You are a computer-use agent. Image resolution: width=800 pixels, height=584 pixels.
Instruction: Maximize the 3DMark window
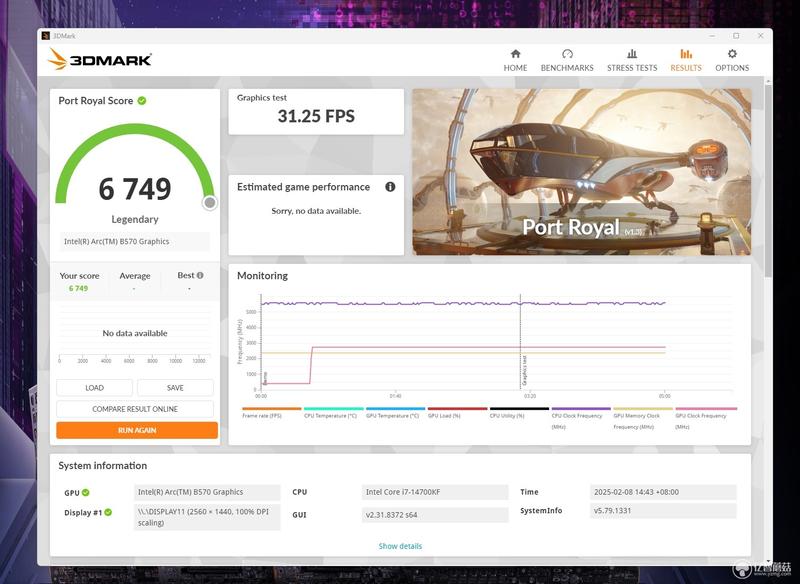[x=736, y=36]
